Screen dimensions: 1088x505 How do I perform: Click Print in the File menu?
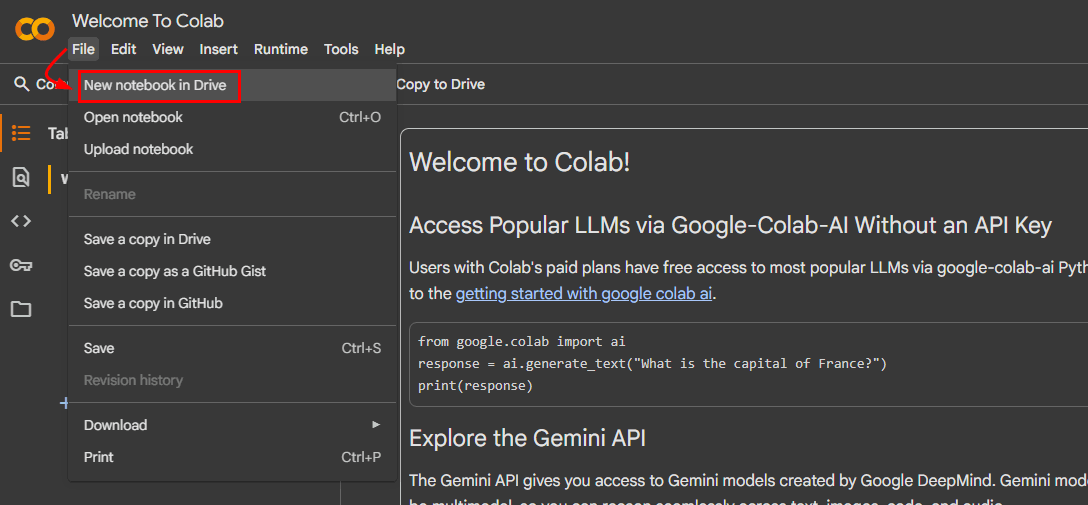click(99, 457)
